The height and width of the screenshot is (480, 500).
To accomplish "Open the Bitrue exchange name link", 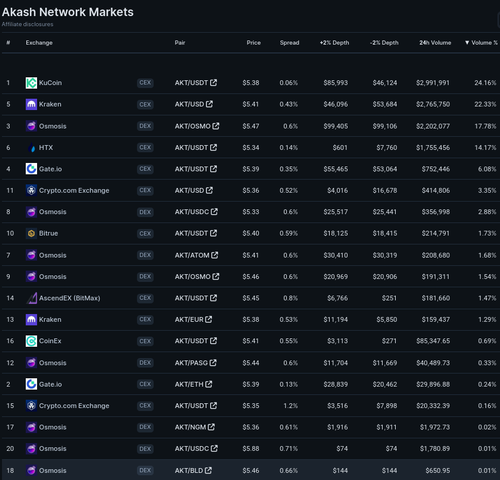I will (x=48, y=233).
